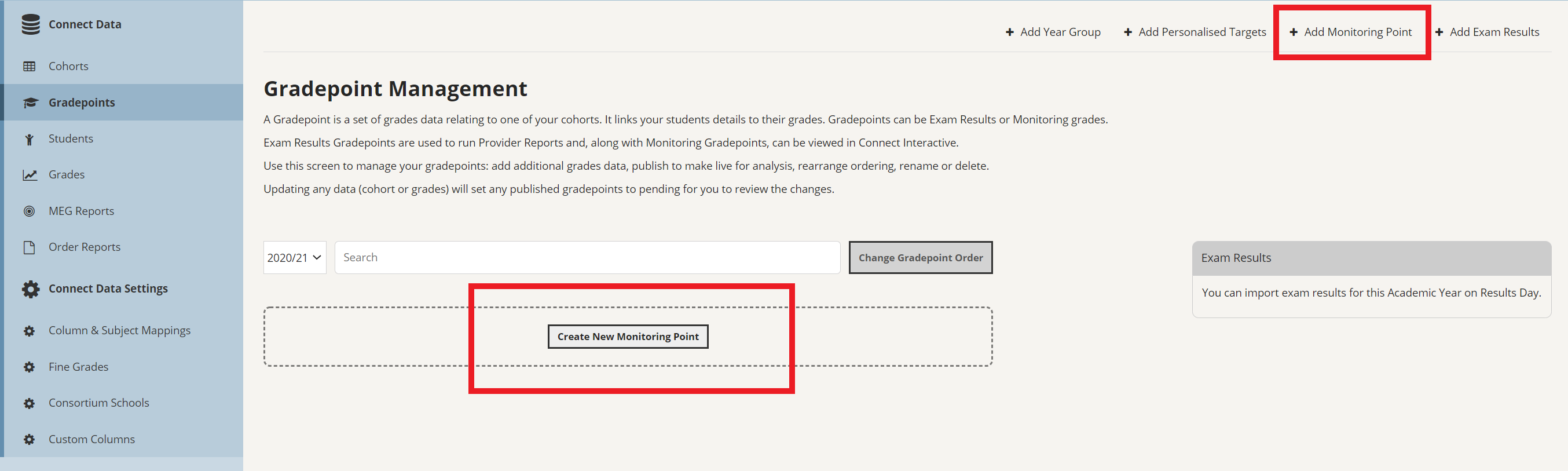This screenshot has height=471, width=1568.
Task: Click the Create New Monitoring Point button
Action: pos(628,337)
